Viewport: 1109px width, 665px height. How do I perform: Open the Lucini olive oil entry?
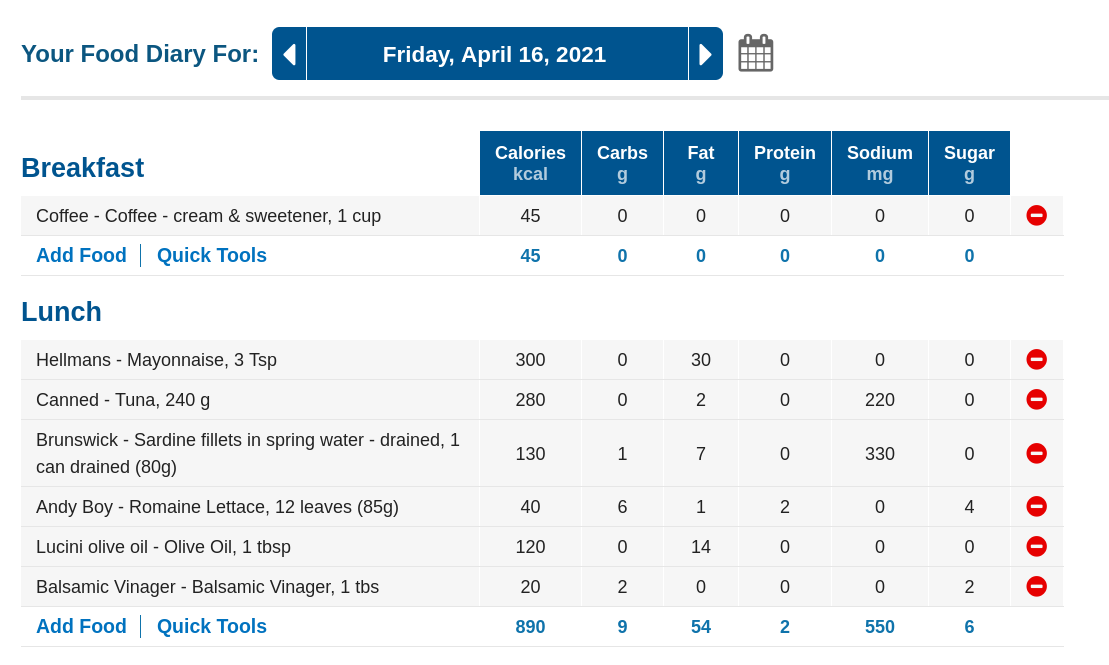pyautogui.click(x=163, y=547)
